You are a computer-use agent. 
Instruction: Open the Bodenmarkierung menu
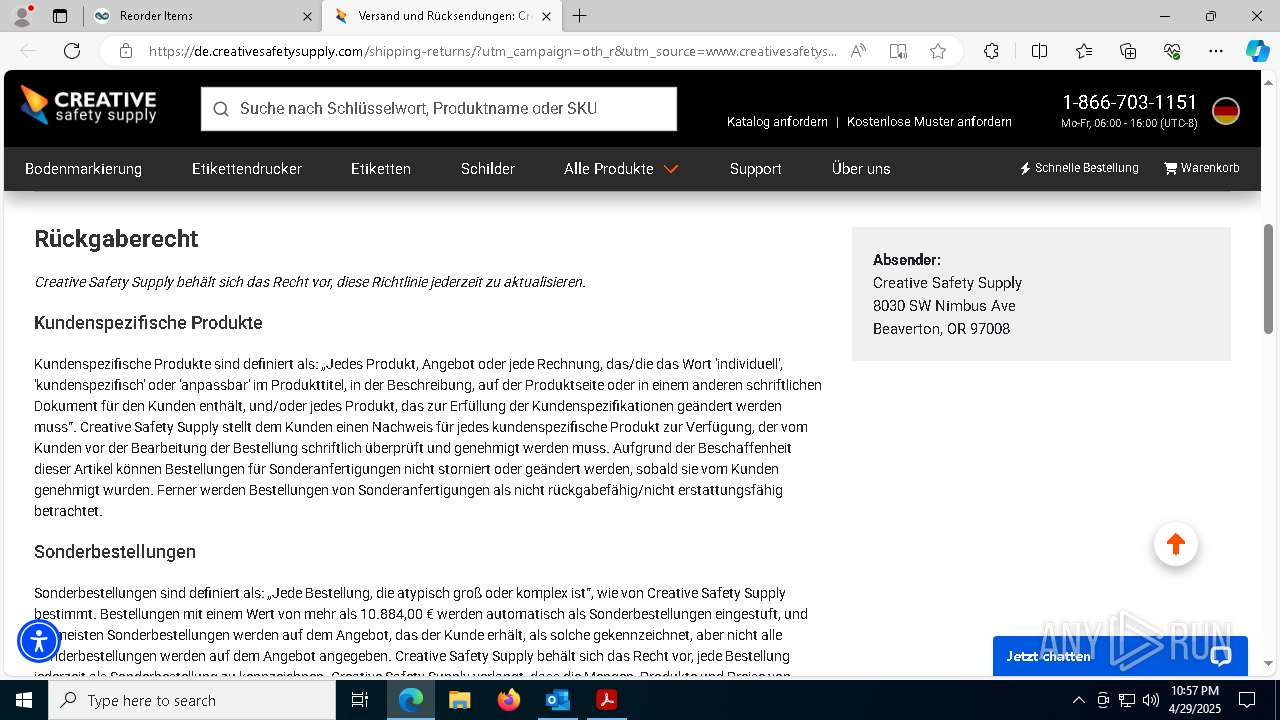(x=83, y=169)
